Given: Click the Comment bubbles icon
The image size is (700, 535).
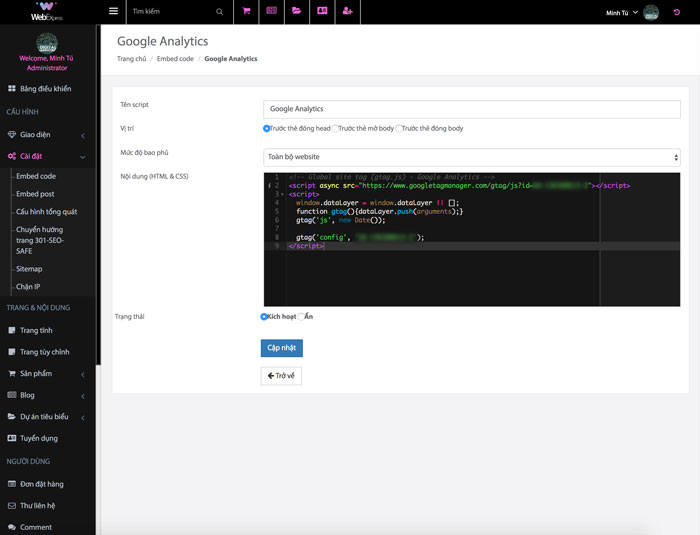Looking at the screenshot, I should (x=12, y=527).
